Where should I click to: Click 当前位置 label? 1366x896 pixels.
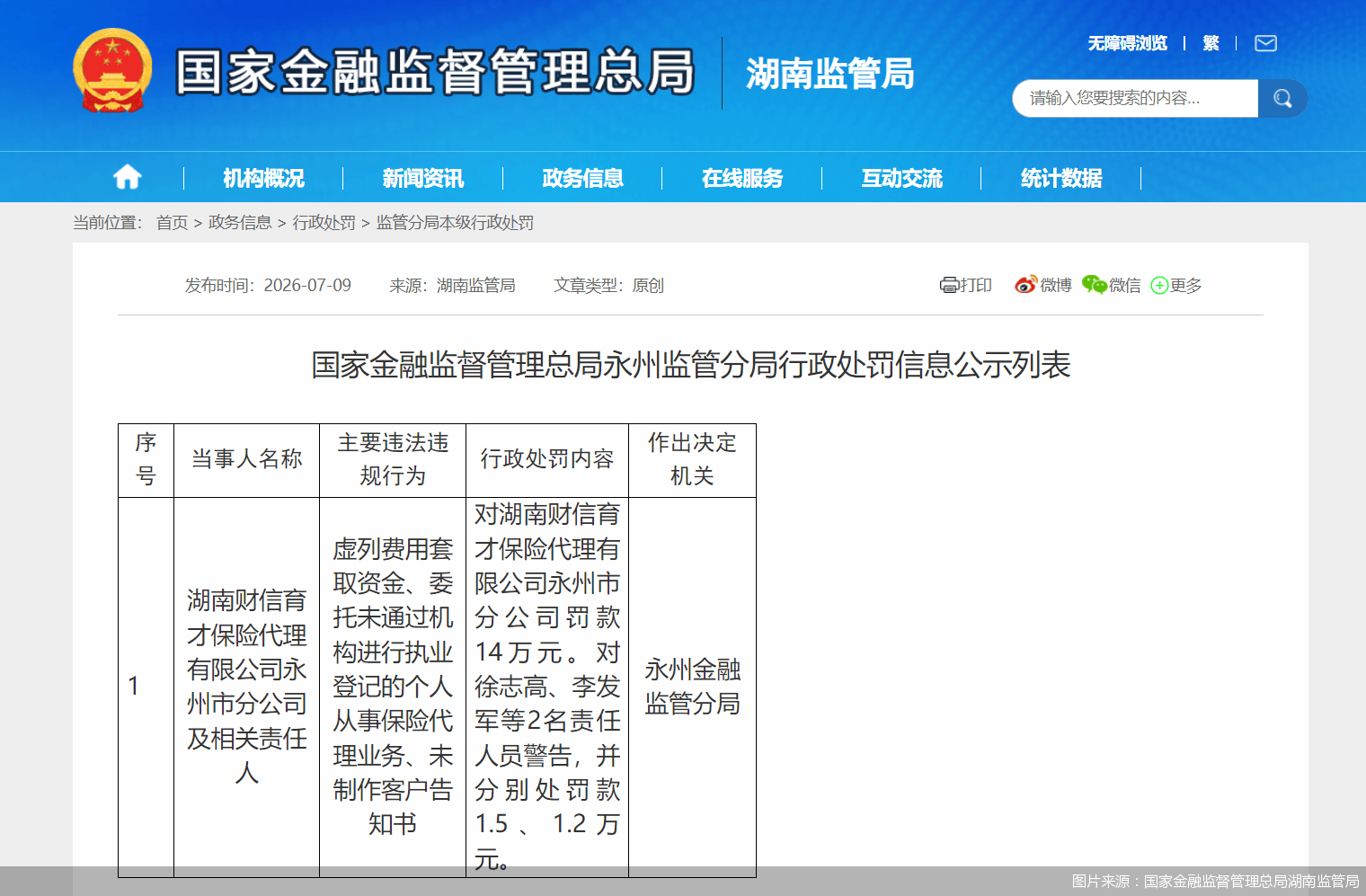(x=108, y=223)
